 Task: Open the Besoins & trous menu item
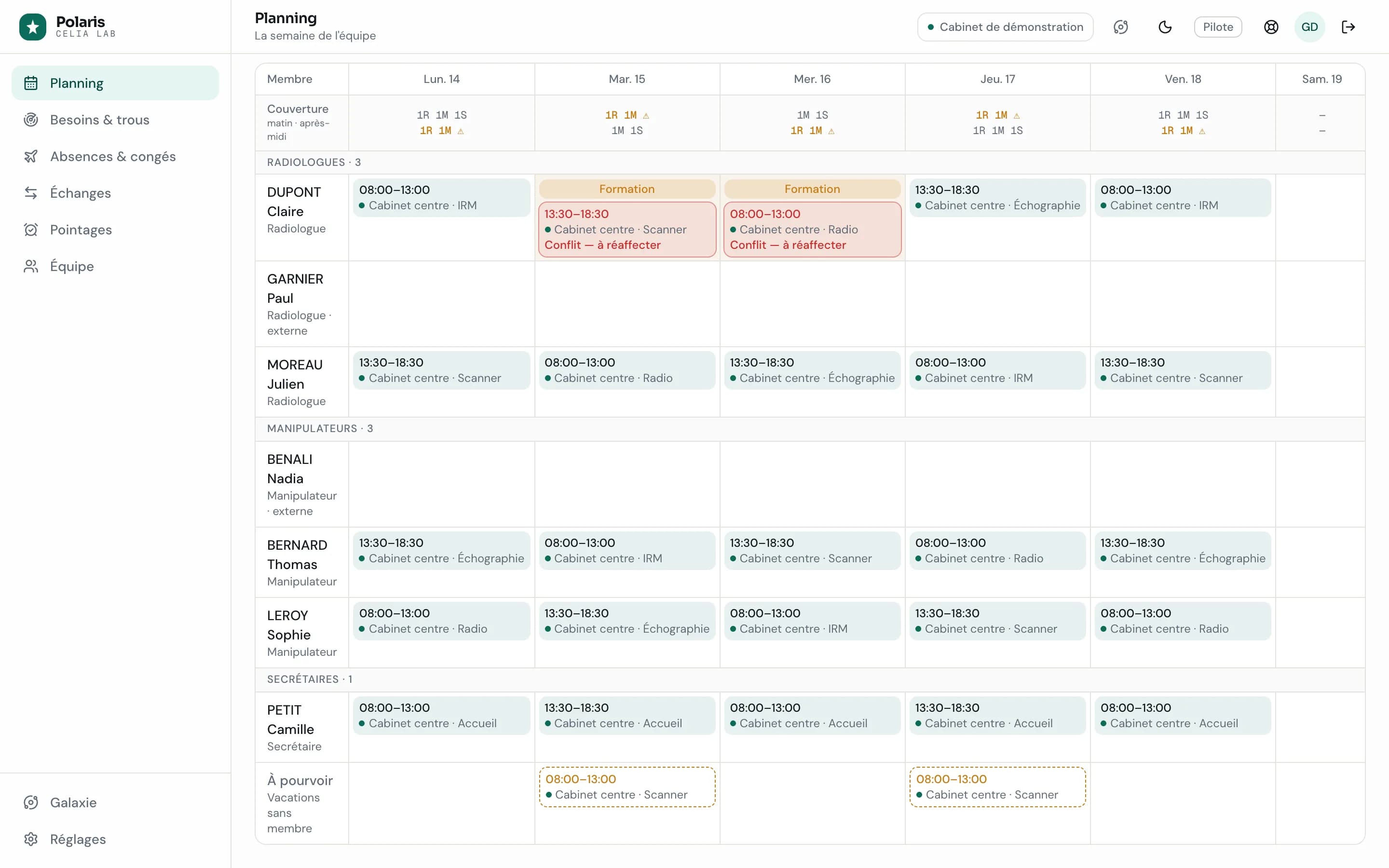[115, 120]
